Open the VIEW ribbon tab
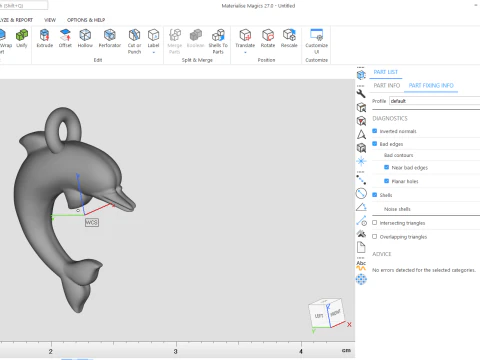The width and height of the screenshot is (480, 360). (x=50, y=20)
